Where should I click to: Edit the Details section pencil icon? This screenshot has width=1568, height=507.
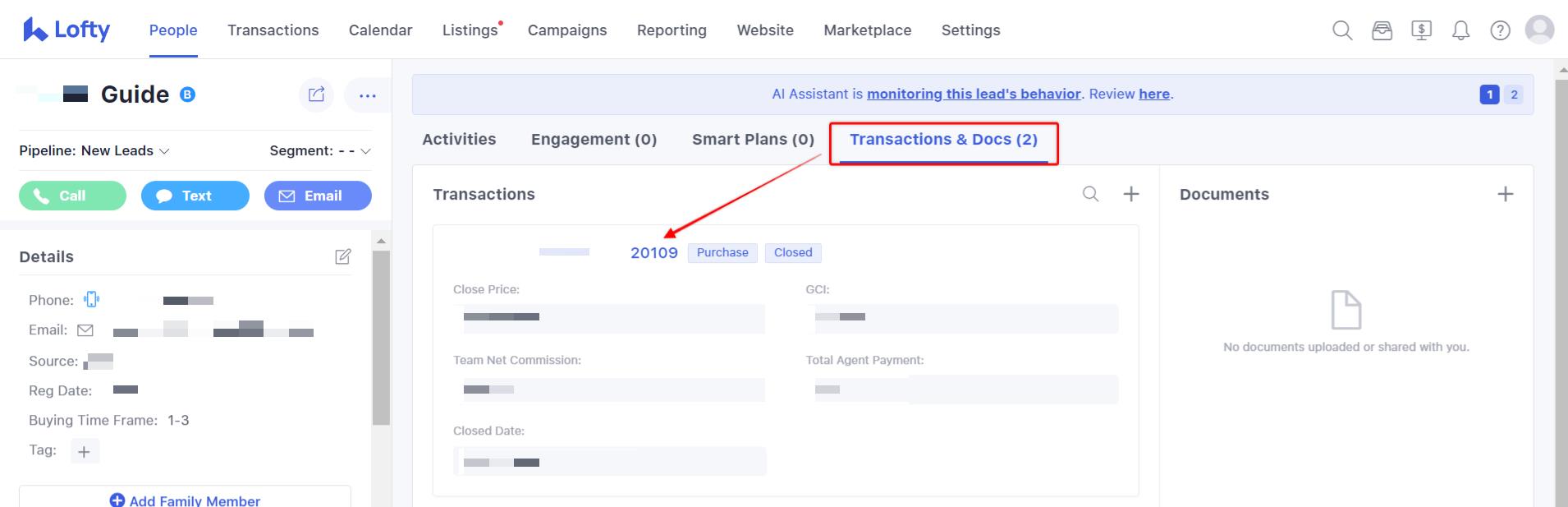(x=343, y=256)
